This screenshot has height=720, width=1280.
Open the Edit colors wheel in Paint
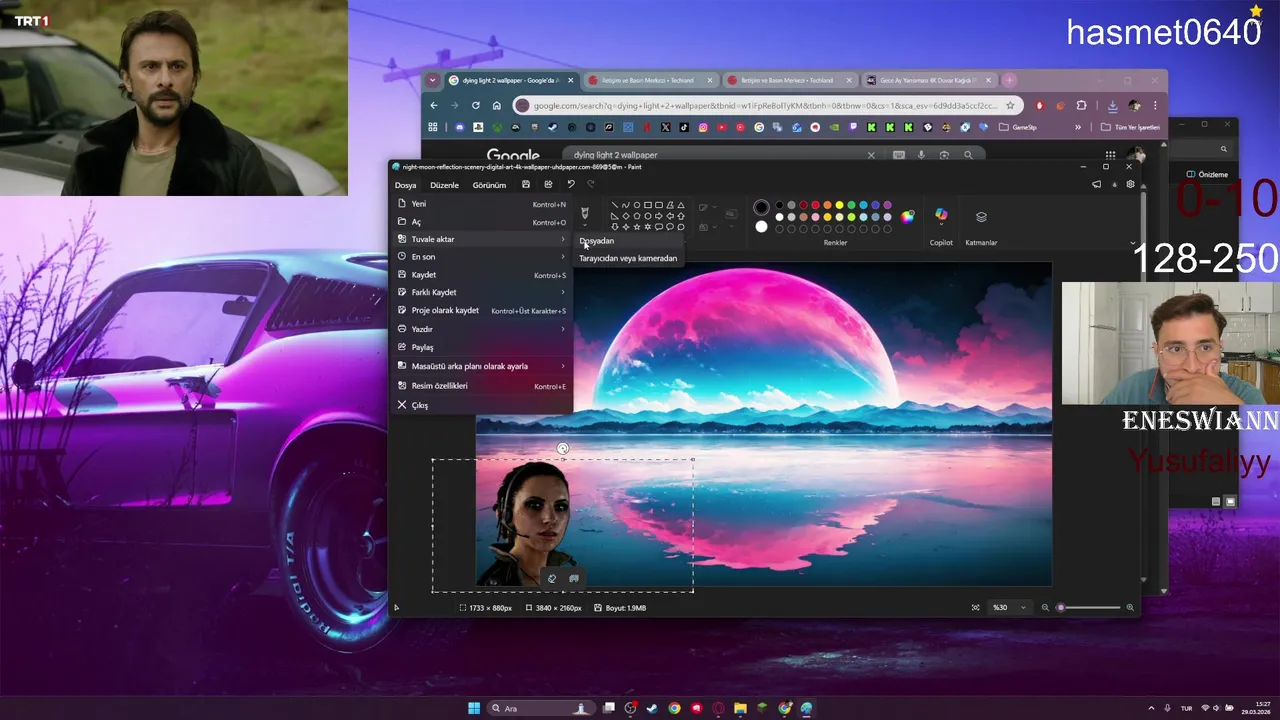pyautogui.click(x=907, y=216)
